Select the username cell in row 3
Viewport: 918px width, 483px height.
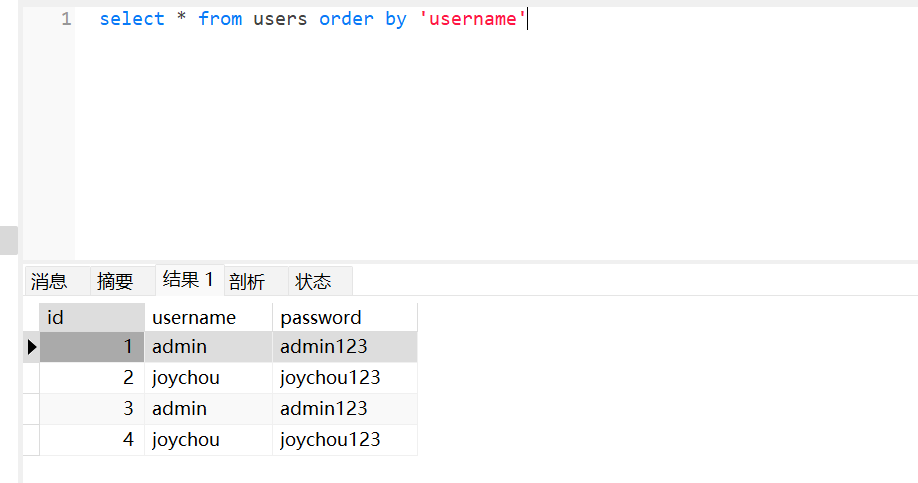208,408
